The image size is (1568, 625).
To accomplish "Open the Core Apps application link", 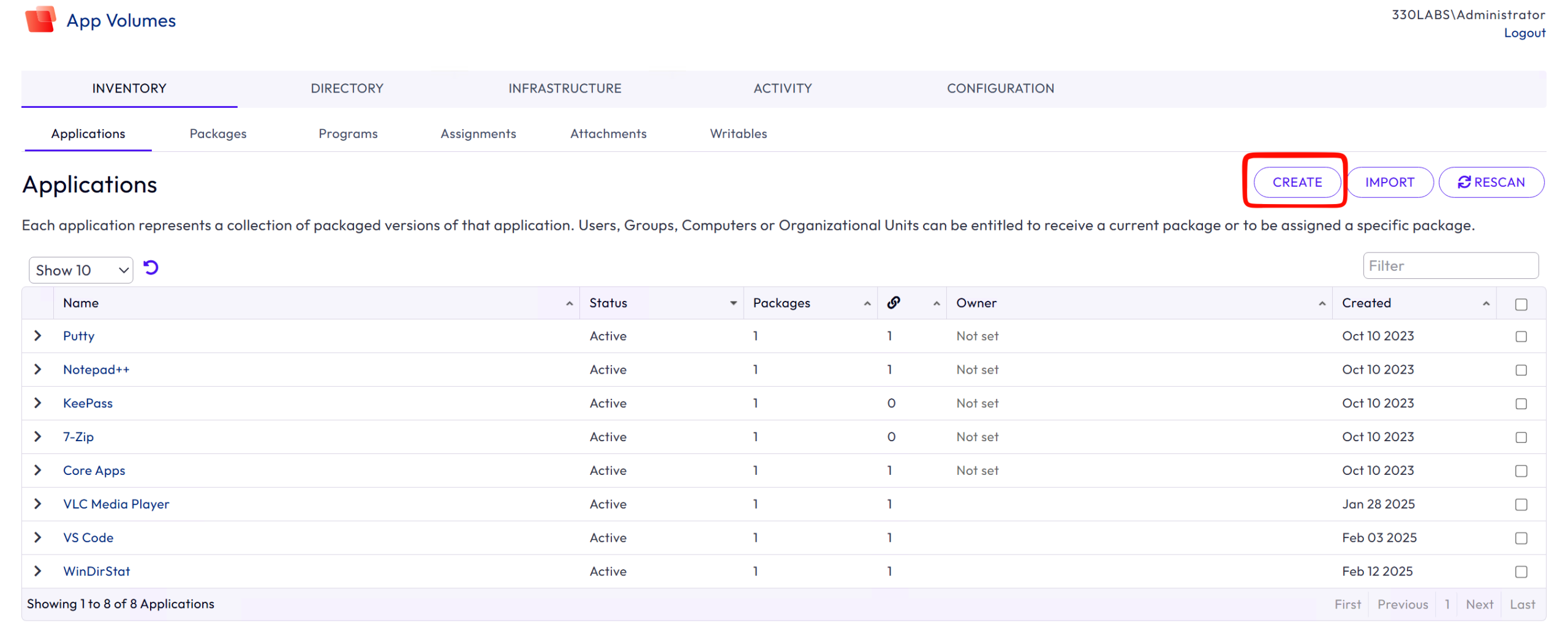I will pyautogui.click(x=94, y=471).
